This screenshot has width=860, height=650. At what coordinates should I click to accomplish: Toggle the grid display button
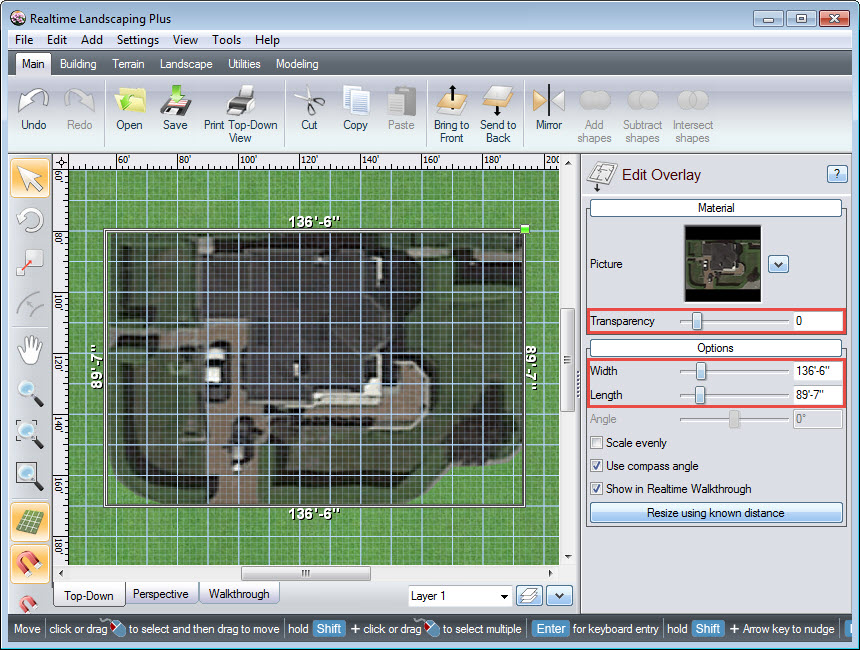click(x=30, y=522)
